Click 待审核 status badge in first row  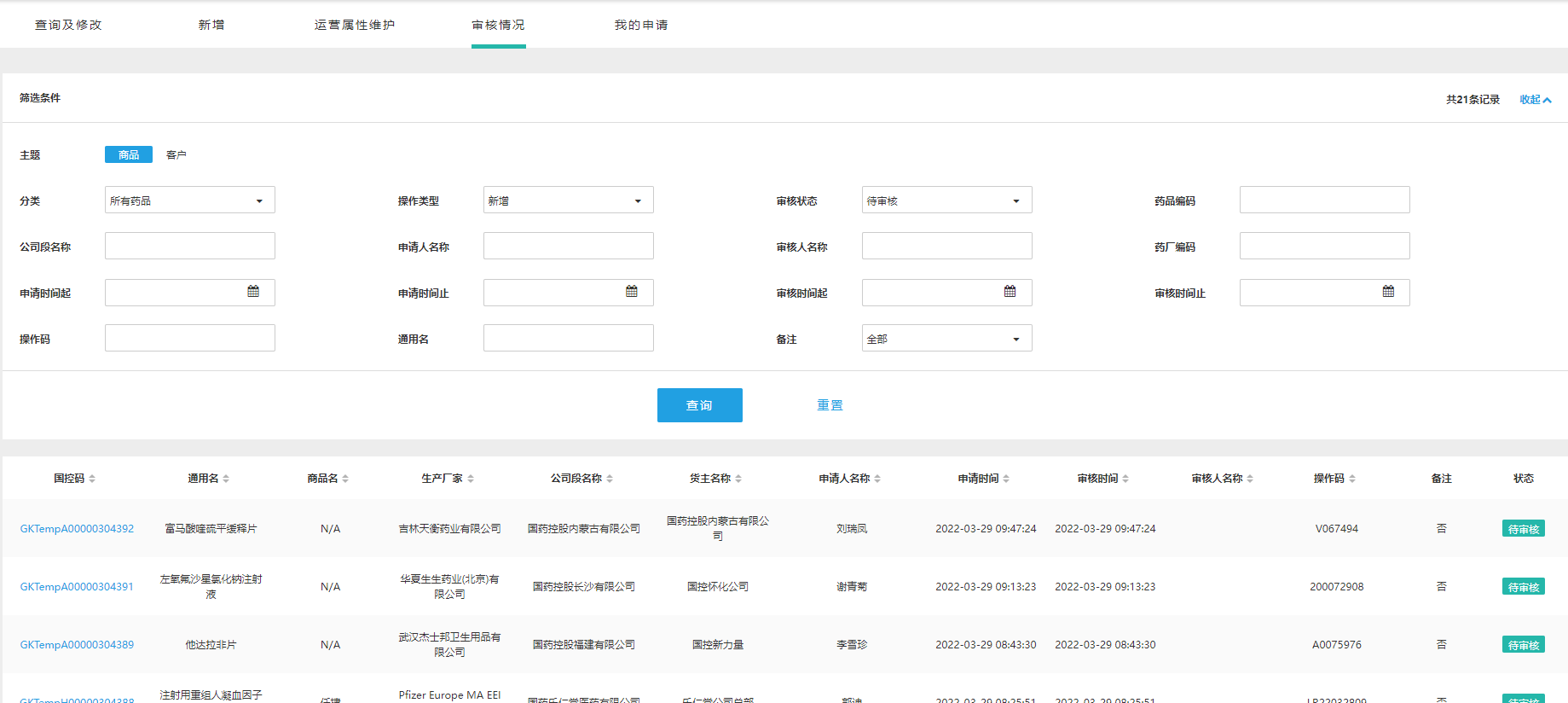coord(1523,529)
